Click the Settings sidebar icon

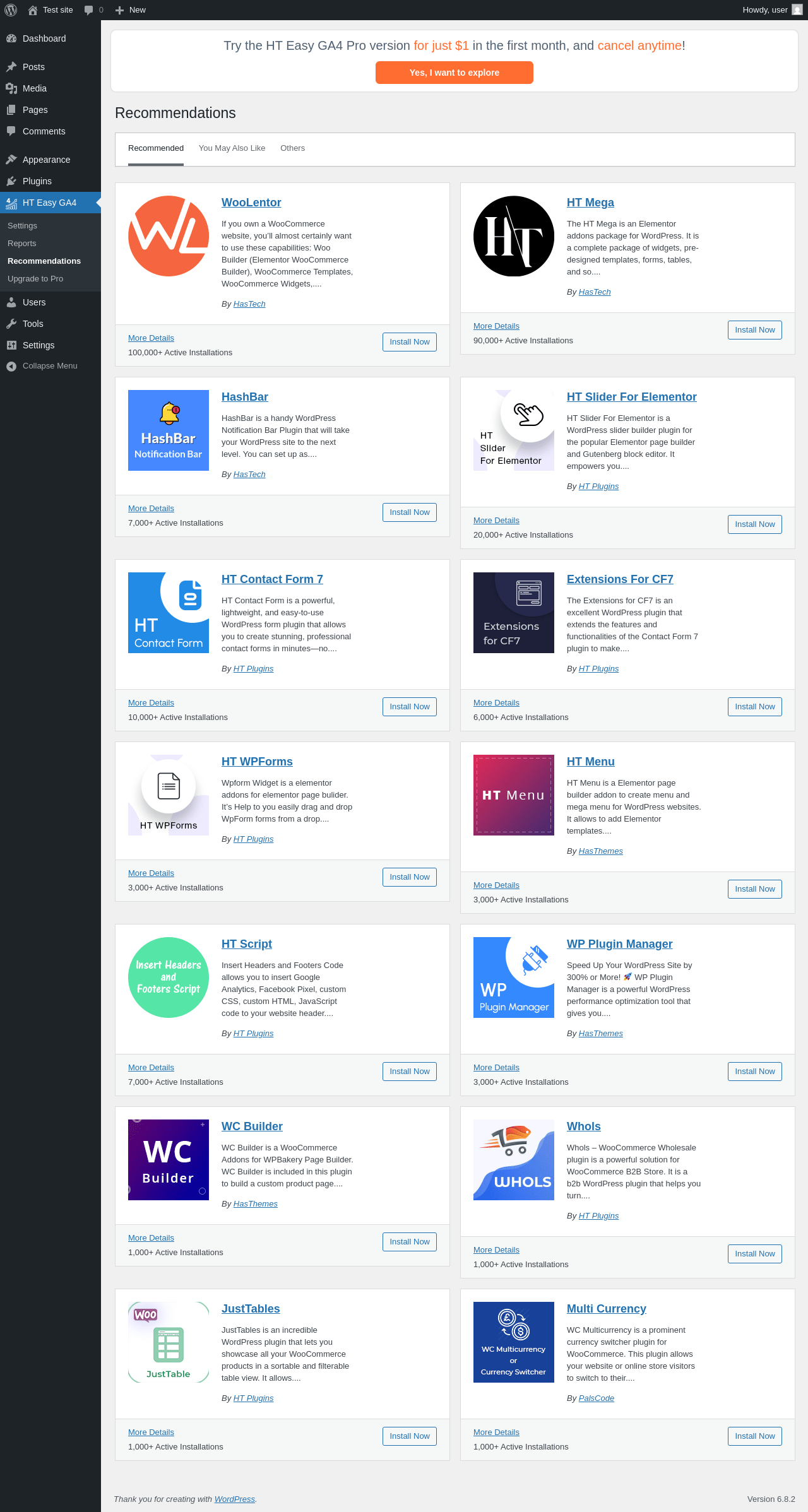11,345
